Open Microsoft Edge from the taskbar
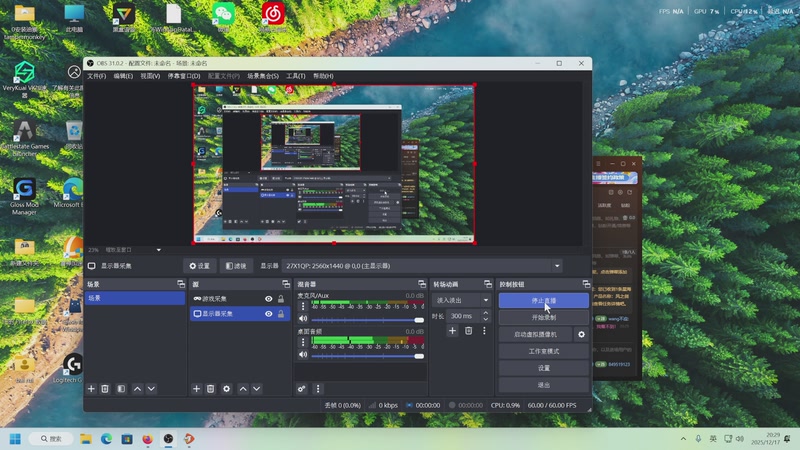This screenshot has height=450, width=800. pos(106,439)
